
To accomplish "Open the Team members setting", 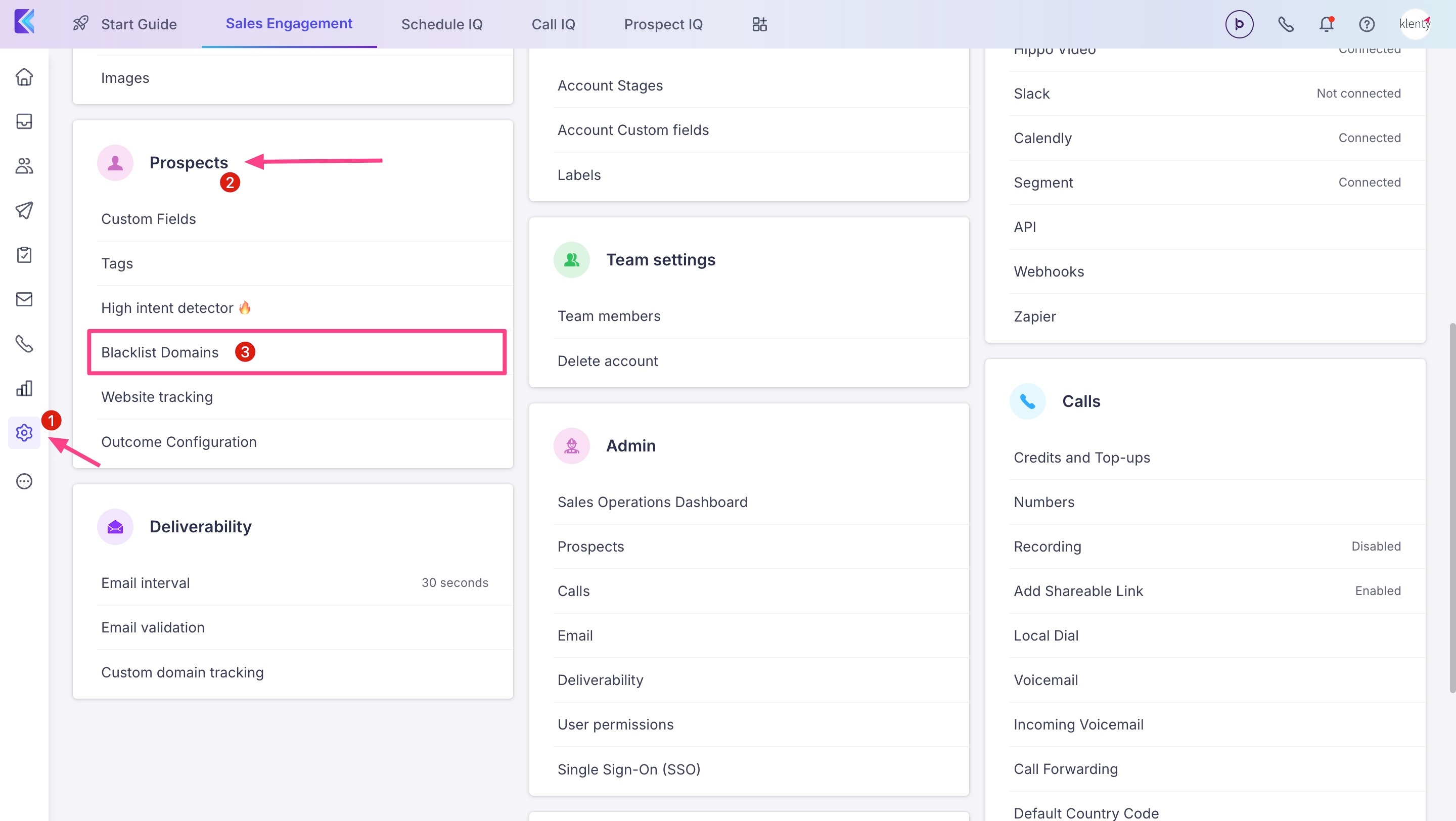I will [x=609, y=316].
